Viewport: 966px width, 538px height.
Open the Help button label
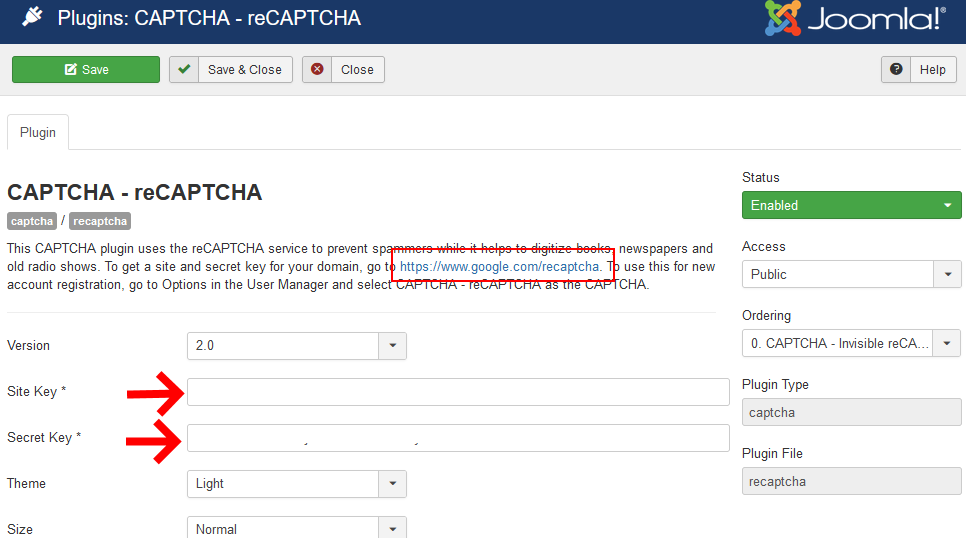(x=933, y=70)
